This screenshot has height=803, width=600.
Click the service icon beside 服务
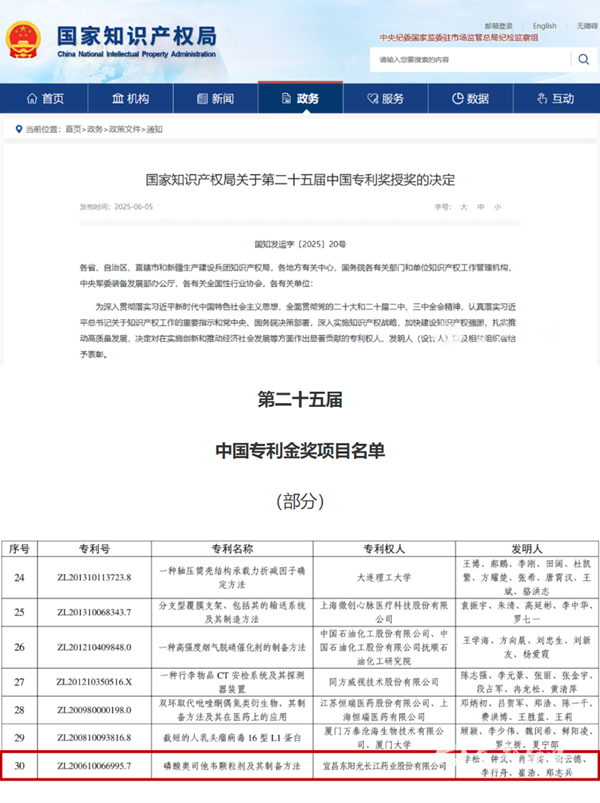(x=373, y=98)
